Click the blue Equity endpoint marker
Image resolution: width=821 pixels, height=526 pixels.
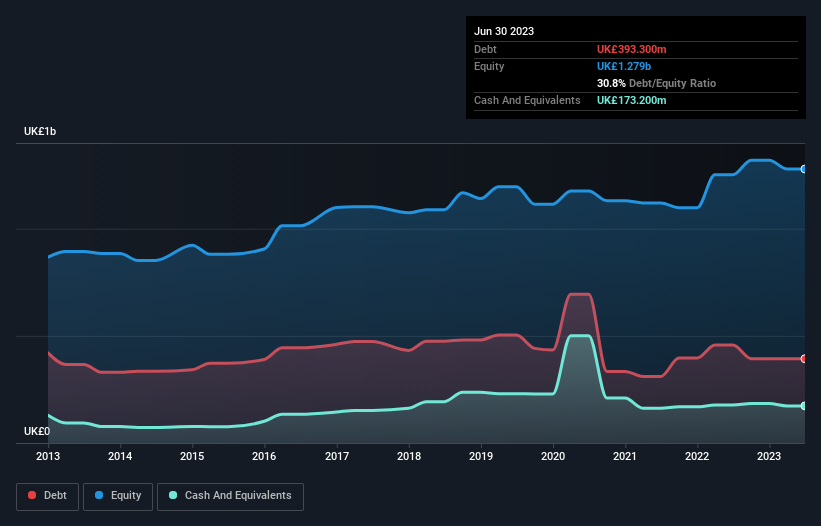804,169
